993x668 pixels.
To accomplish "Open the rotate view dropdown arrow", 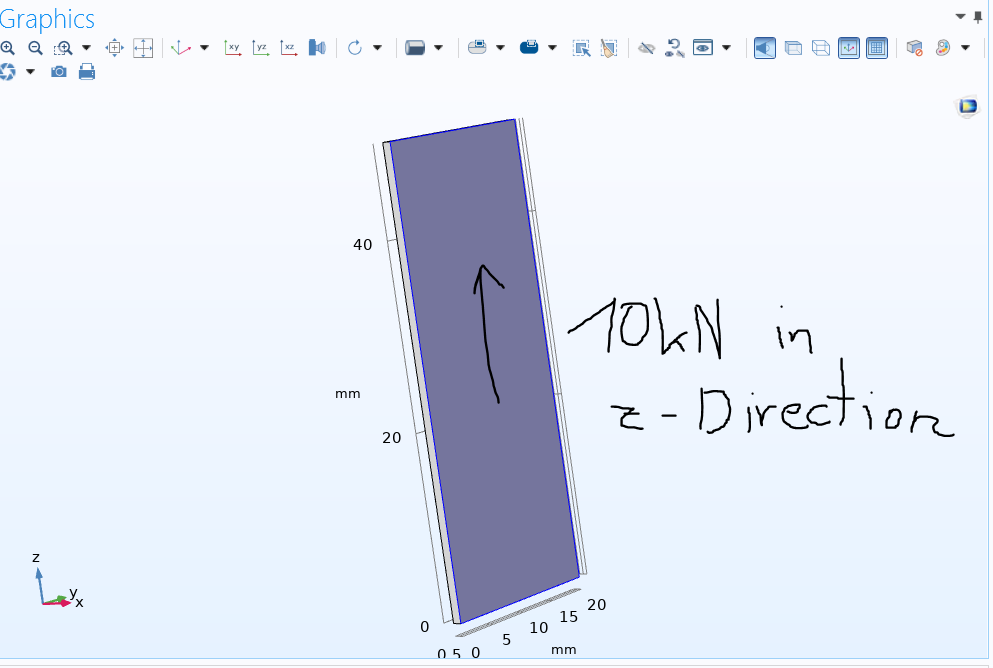I will [377, 47].
